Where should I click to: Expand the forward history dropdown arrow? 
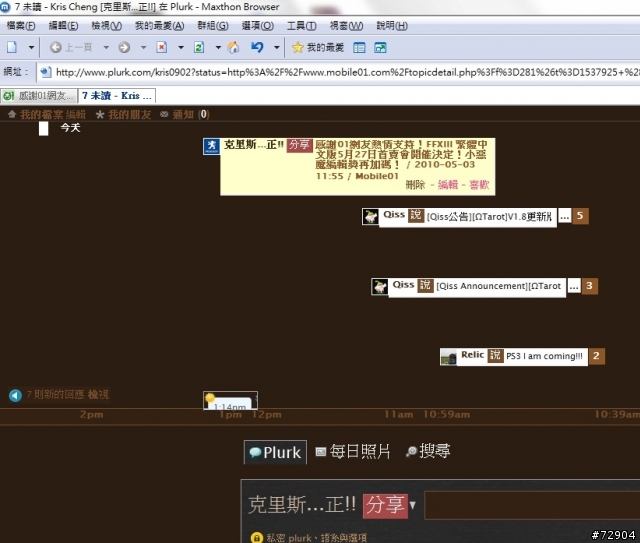143,47
